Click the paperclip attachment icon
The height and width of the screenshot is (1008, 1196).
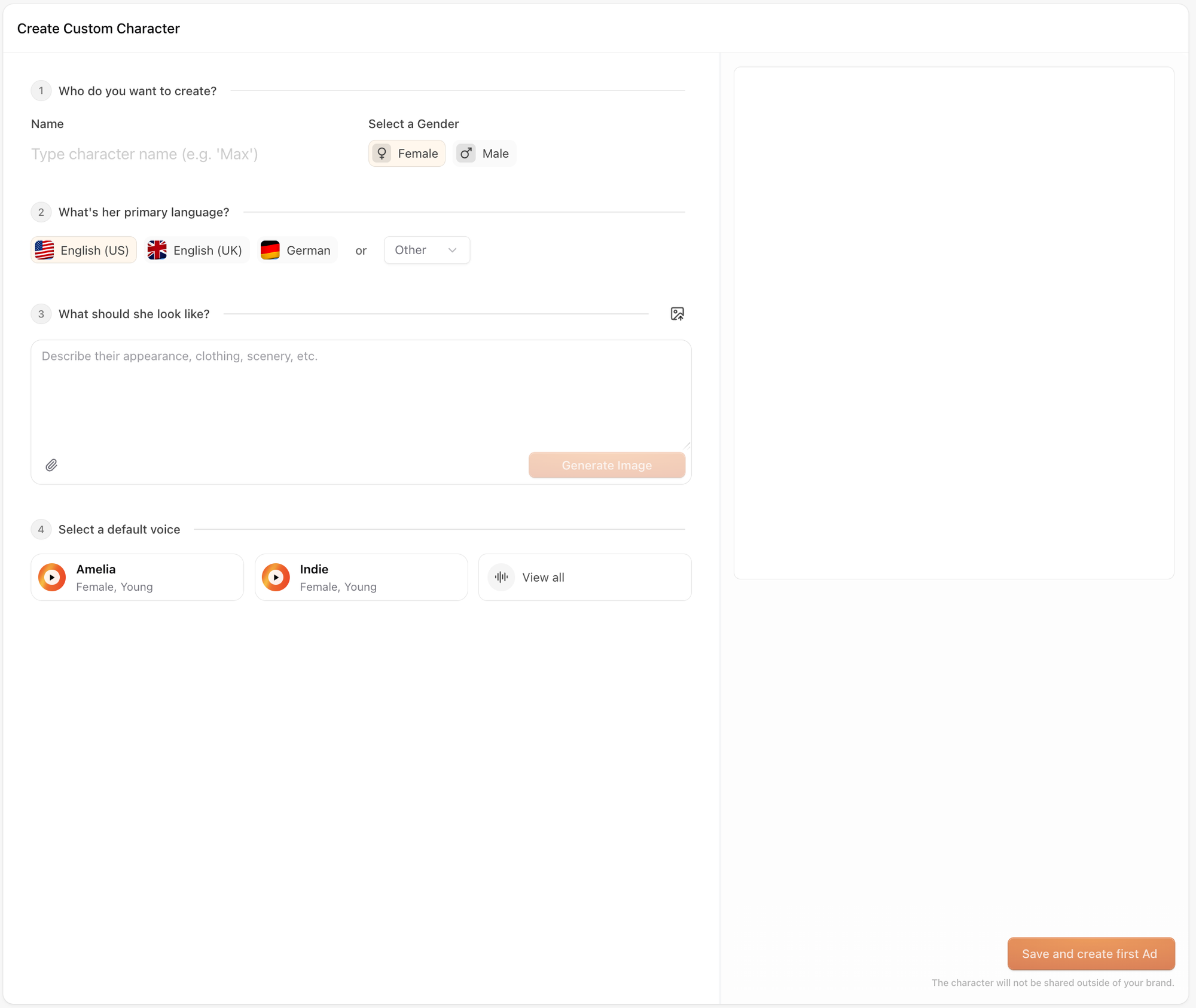(51, 465)
